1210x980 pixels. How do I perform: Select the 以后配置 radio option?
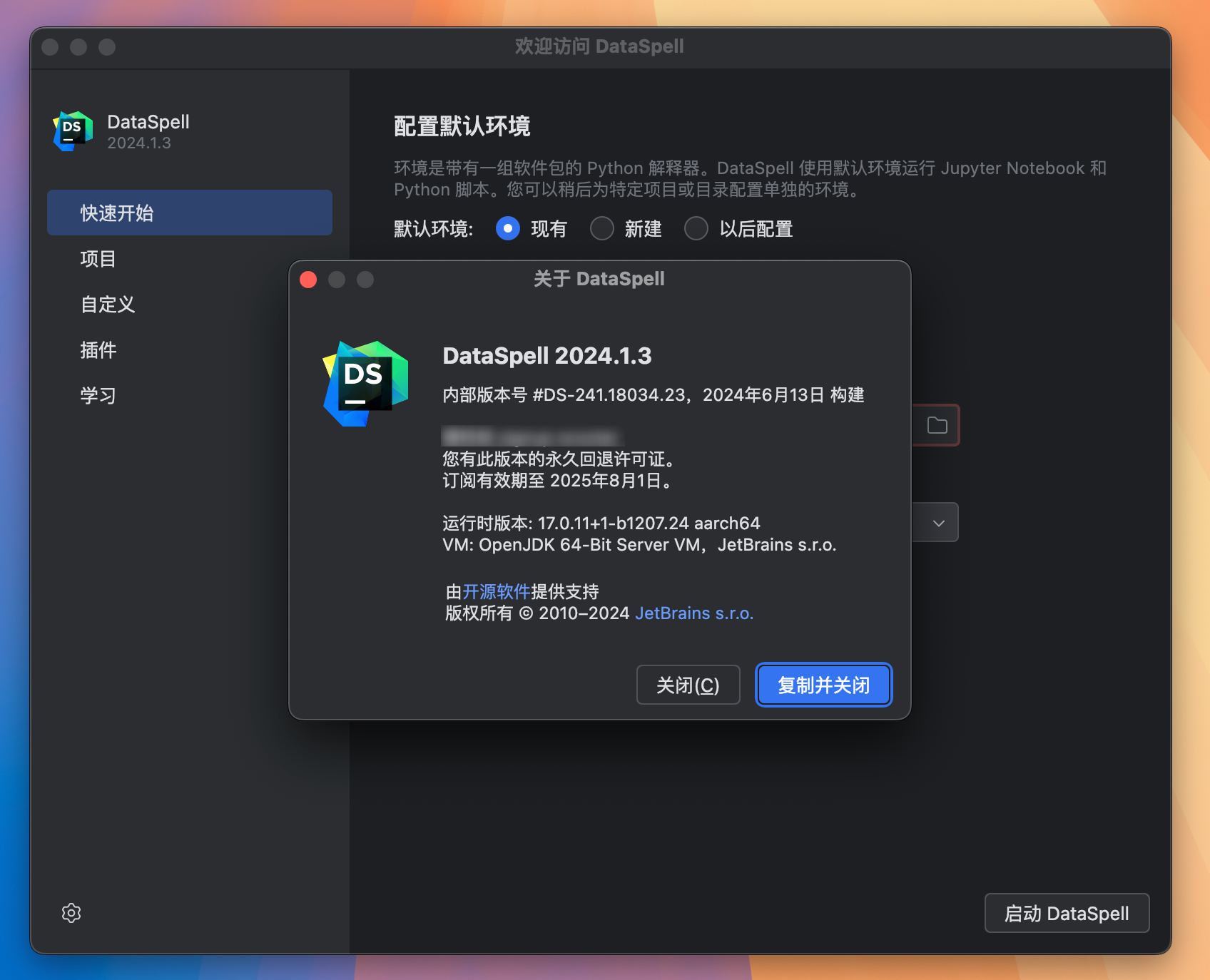coord(696,229)
